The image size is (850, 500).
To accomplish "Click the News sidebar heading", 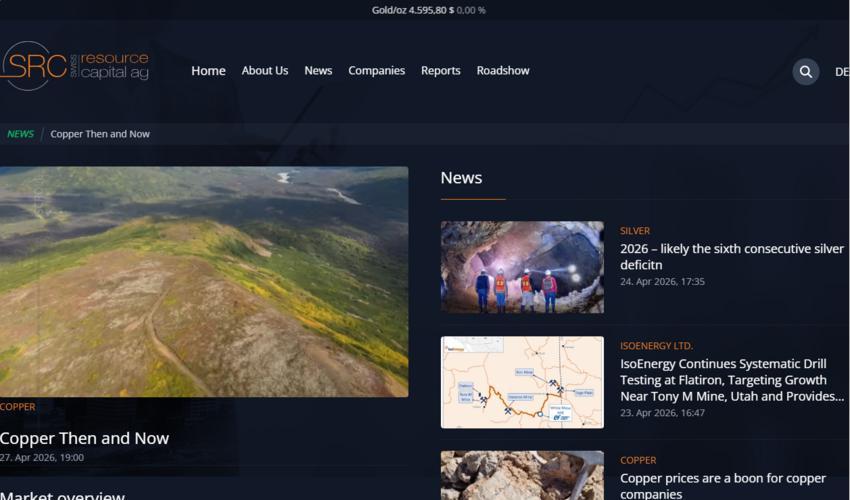I will tap(461, 178).
